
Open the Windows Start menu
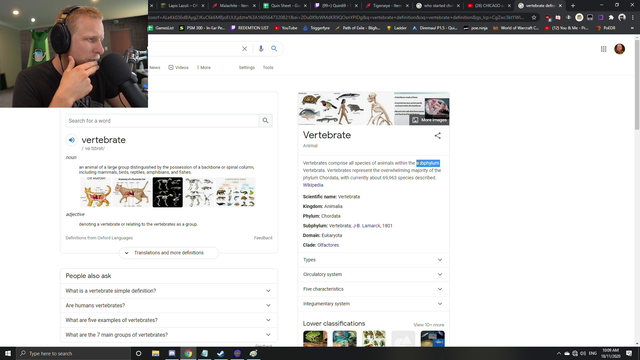click(x=8, y=353)
